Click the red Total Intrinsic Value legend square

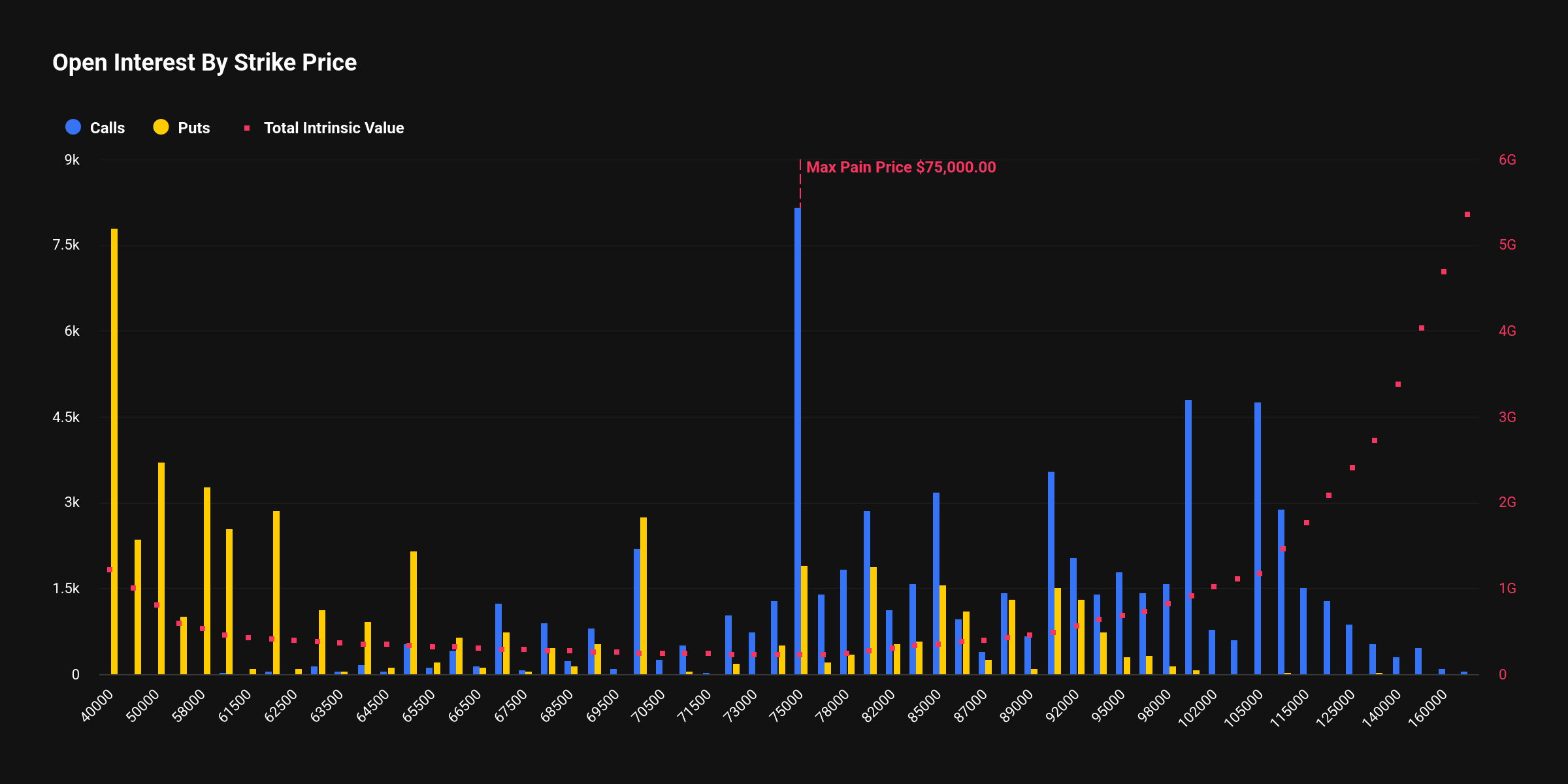[248, 127]
